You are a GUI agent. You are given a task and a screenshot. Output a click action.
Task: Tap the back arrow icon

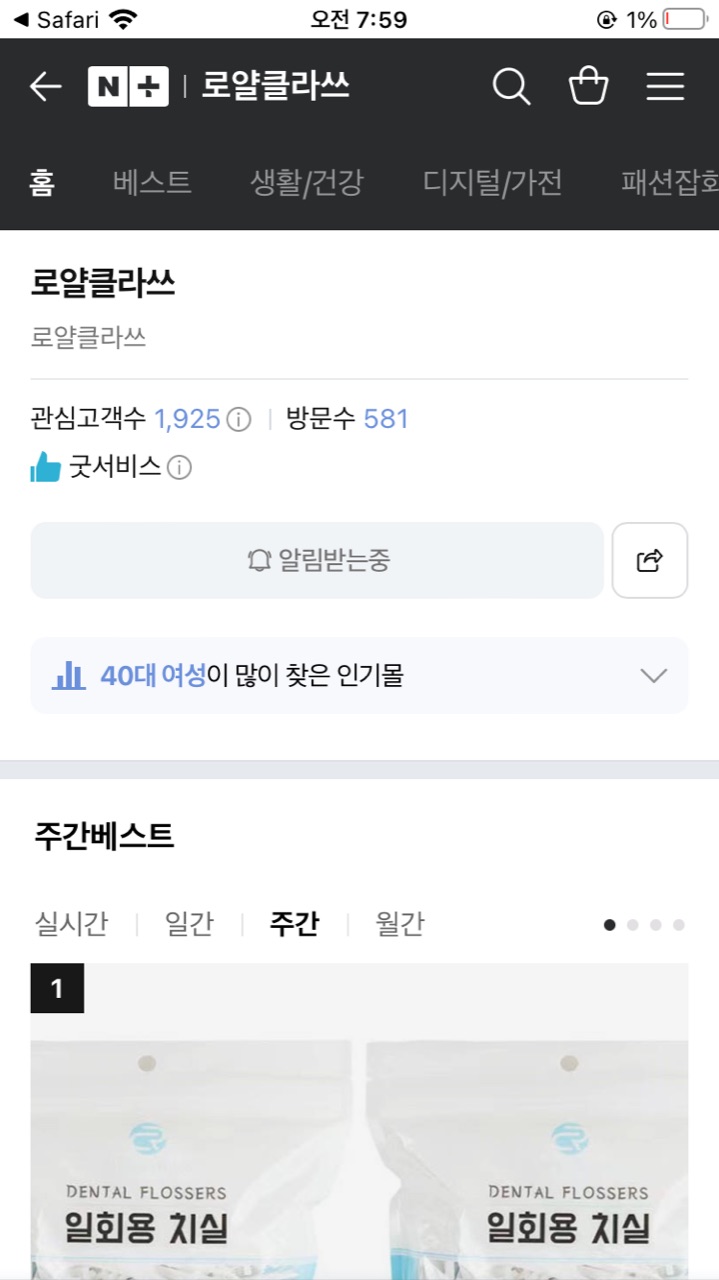45,87
